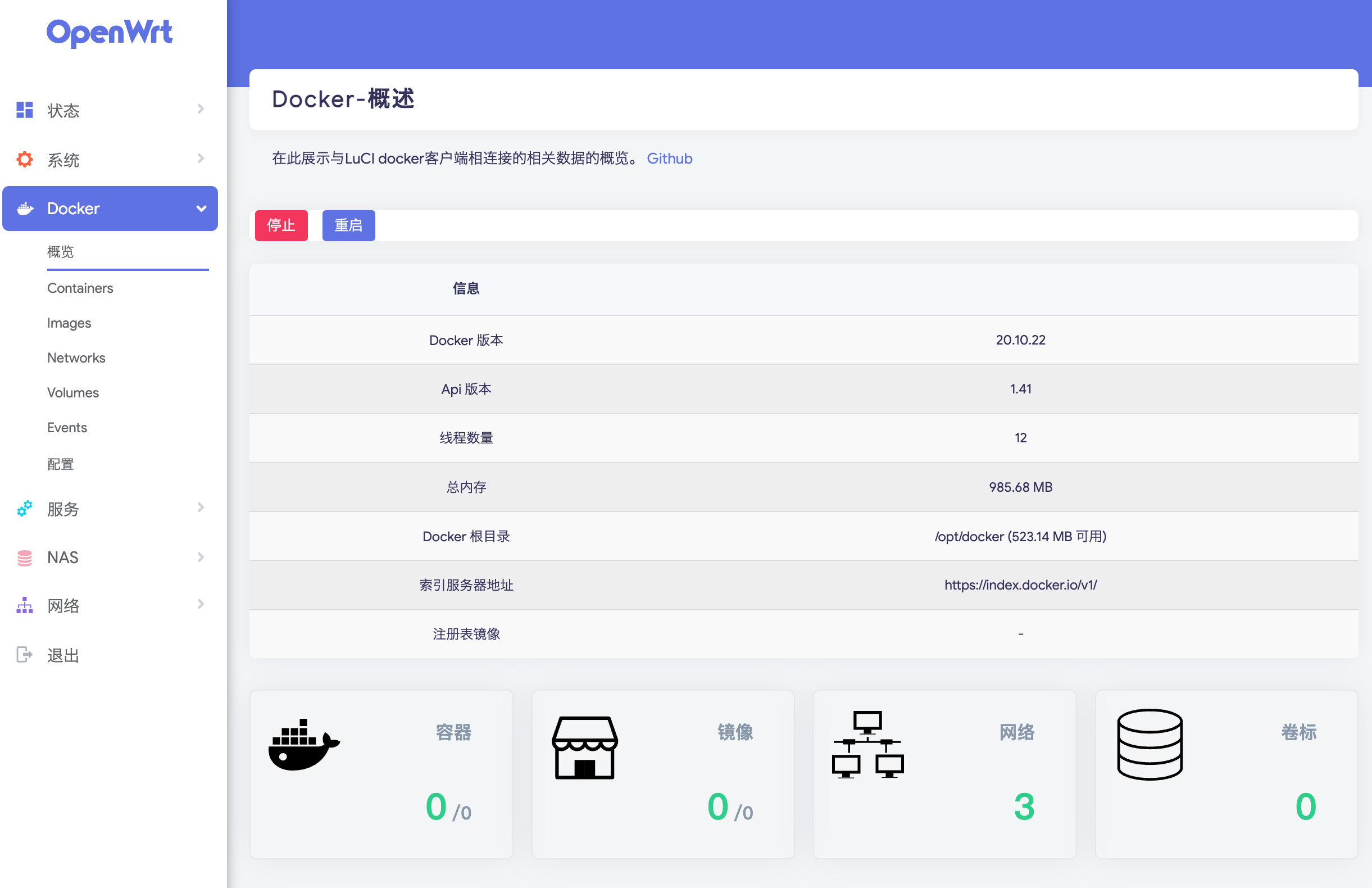Click the 状态 dashboard grid icon

[x=24, y=110]
